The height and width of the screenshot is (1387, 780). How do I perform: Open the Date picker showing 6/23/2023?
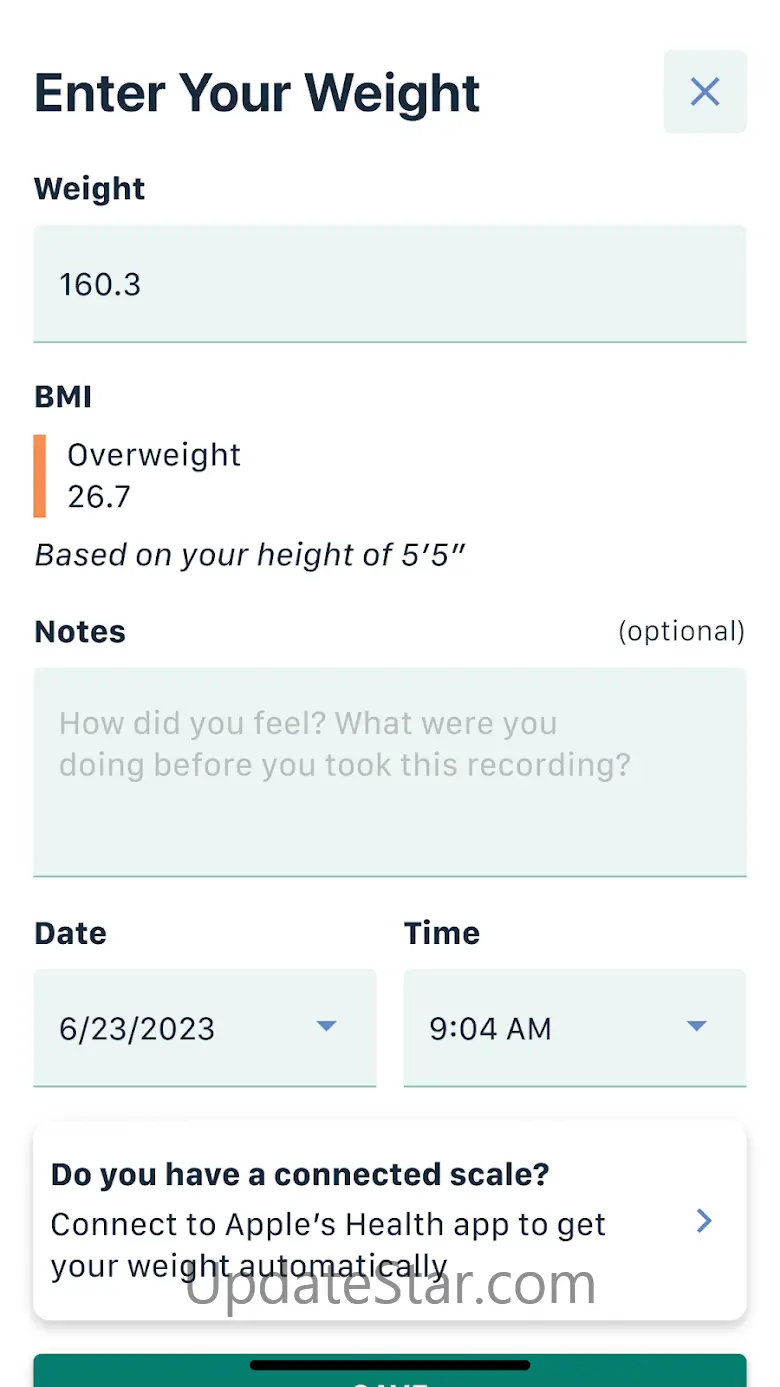pyautogui.click(x=190, y=1028)
